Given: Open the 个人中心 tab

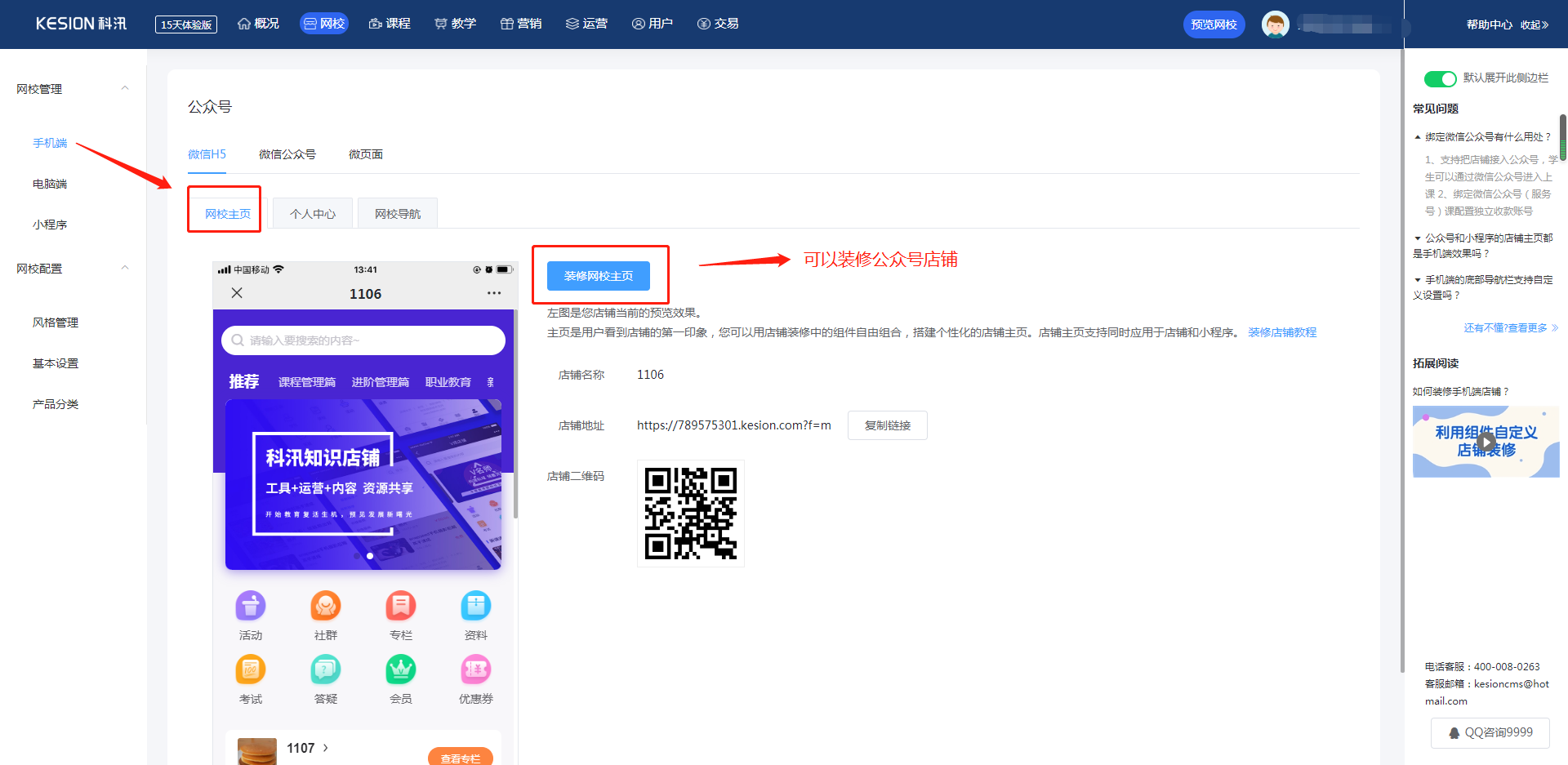Looking at the screenshot, I should (313, 214).
